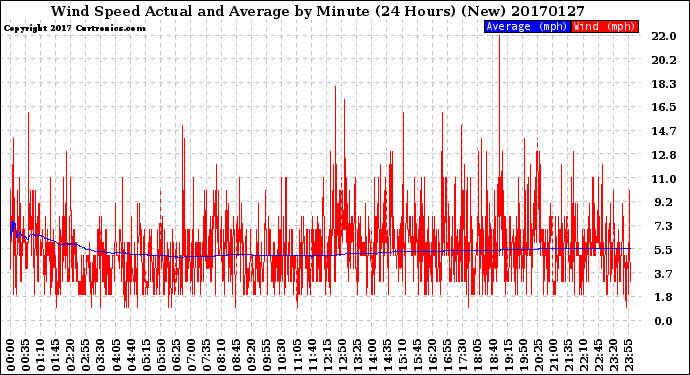Image resolution: width=690 pixels, height=375 pixels.
Task: Select the 0.0 y-axis label
Action: tap(664, 321)
